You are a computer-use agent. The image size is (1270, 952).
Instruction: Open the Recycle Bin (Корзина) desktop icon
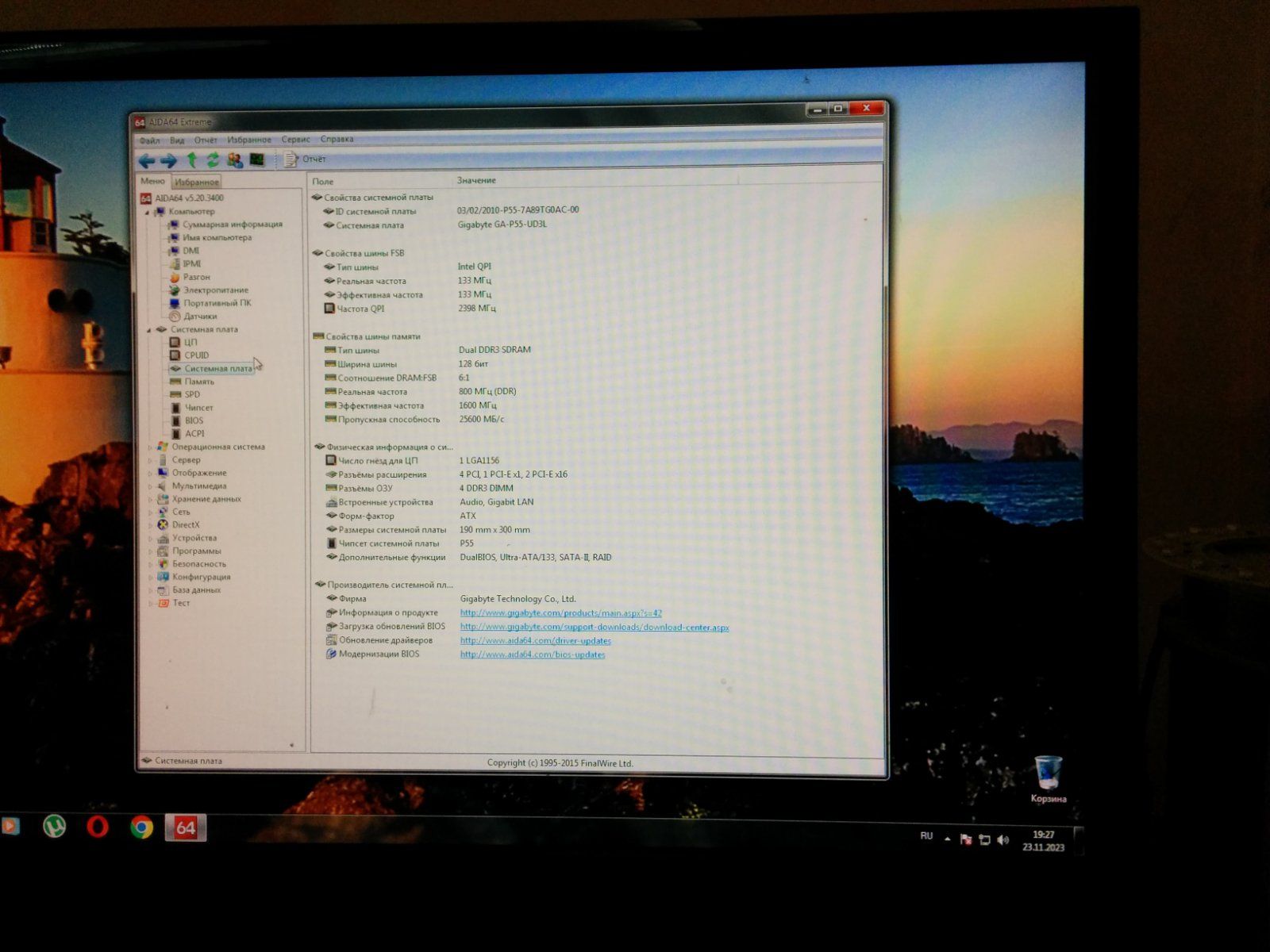tap(1048, 779)
